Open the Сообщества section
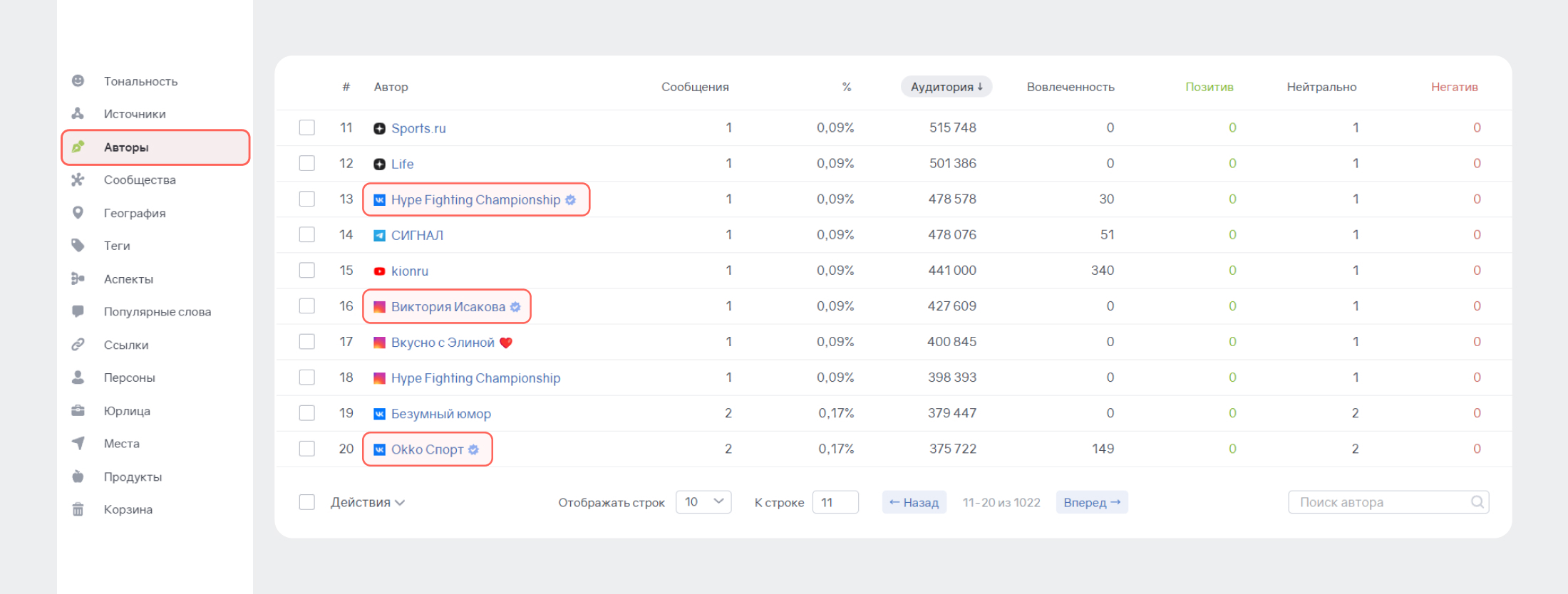1568x594 pixels. pyautogui.click(x=140, y=179)
